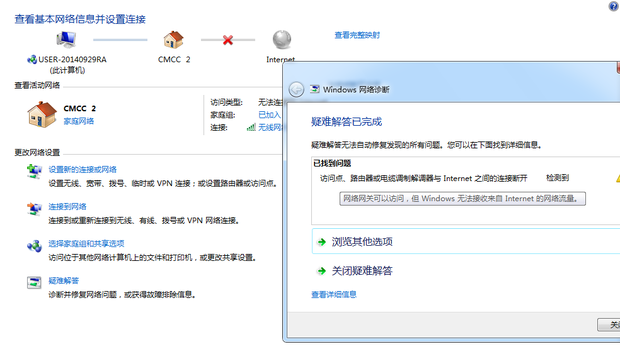
Task: Open 设置新的连接或网络 link
Action: (x=83, y=170)
